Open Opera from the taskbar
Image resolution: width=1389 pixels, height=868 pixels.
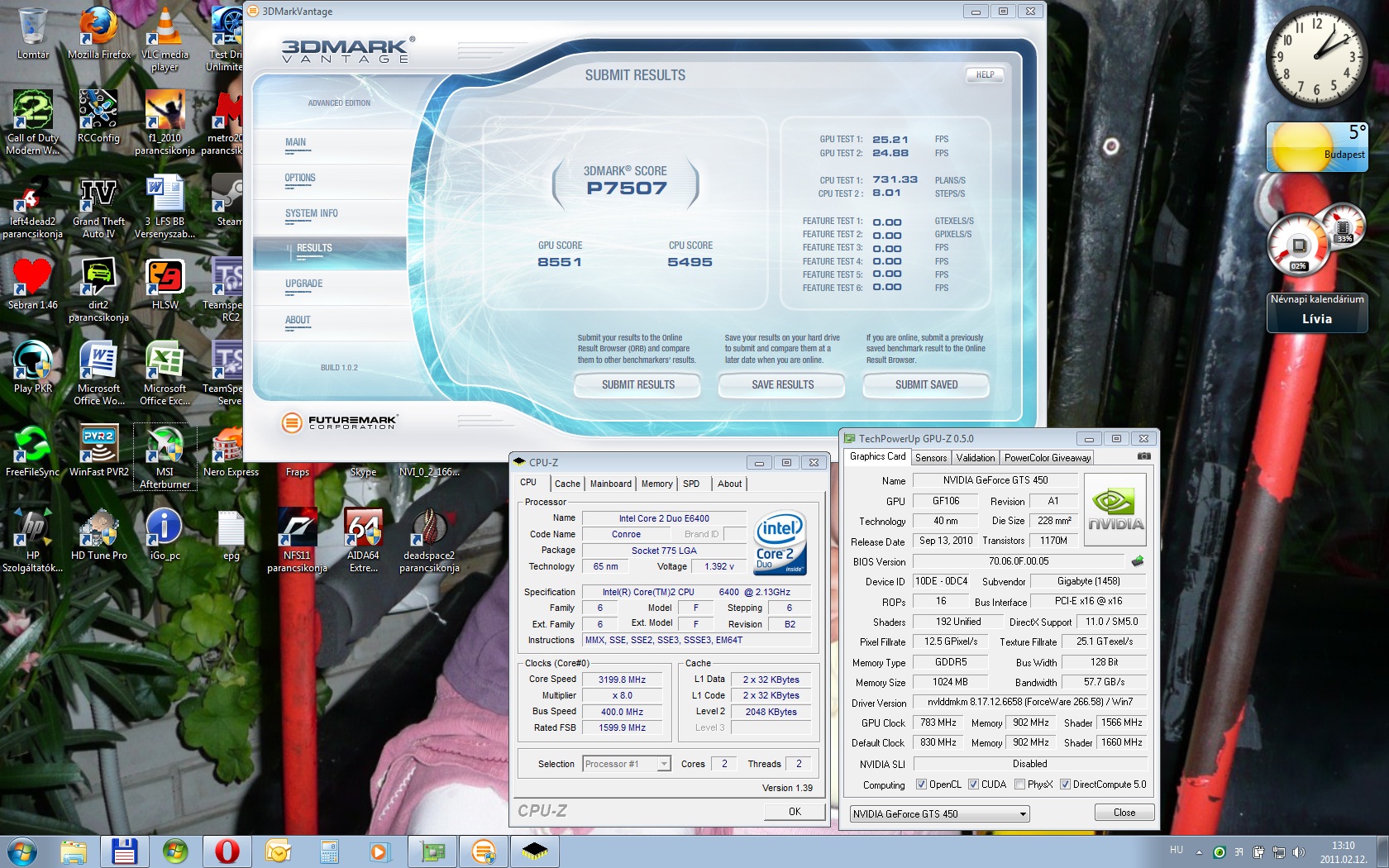[227, 851]
